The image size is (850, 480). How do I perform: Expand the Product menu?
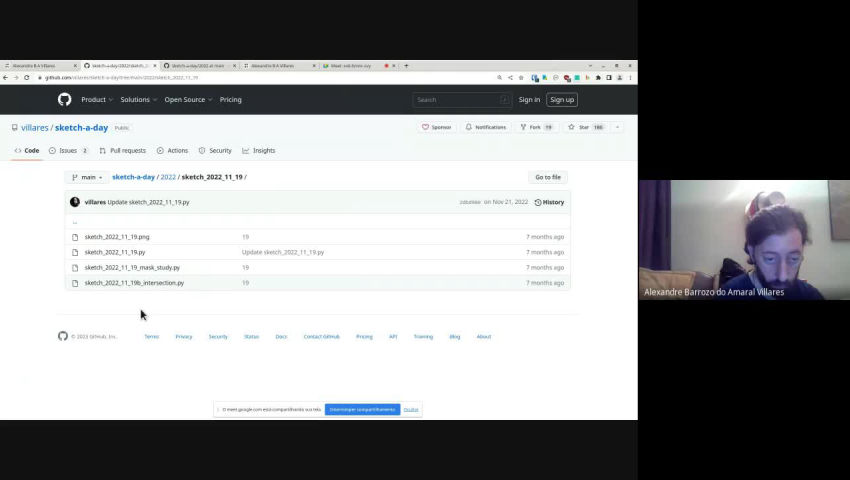97,100
